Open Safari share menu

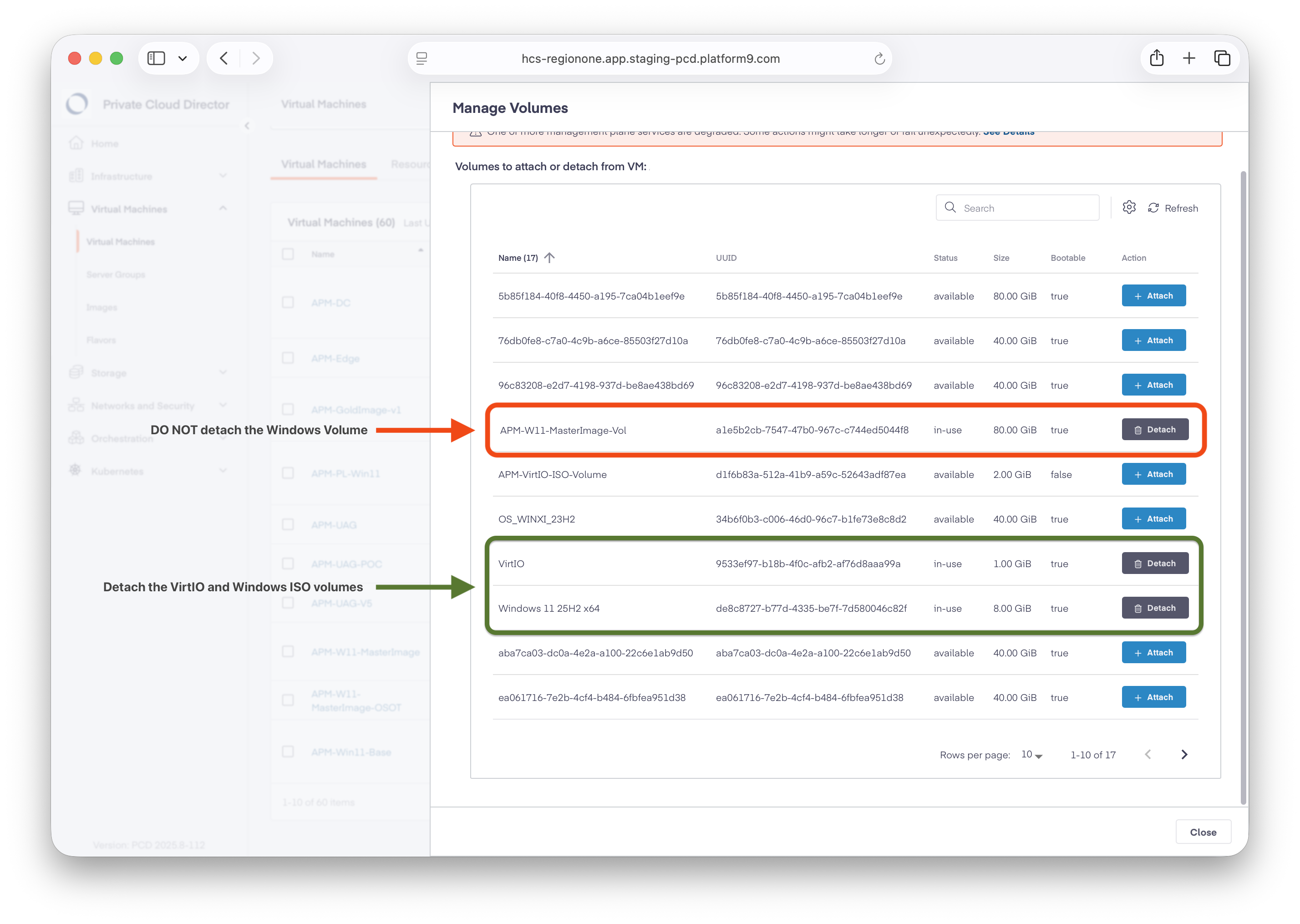tap(1157, 58)
